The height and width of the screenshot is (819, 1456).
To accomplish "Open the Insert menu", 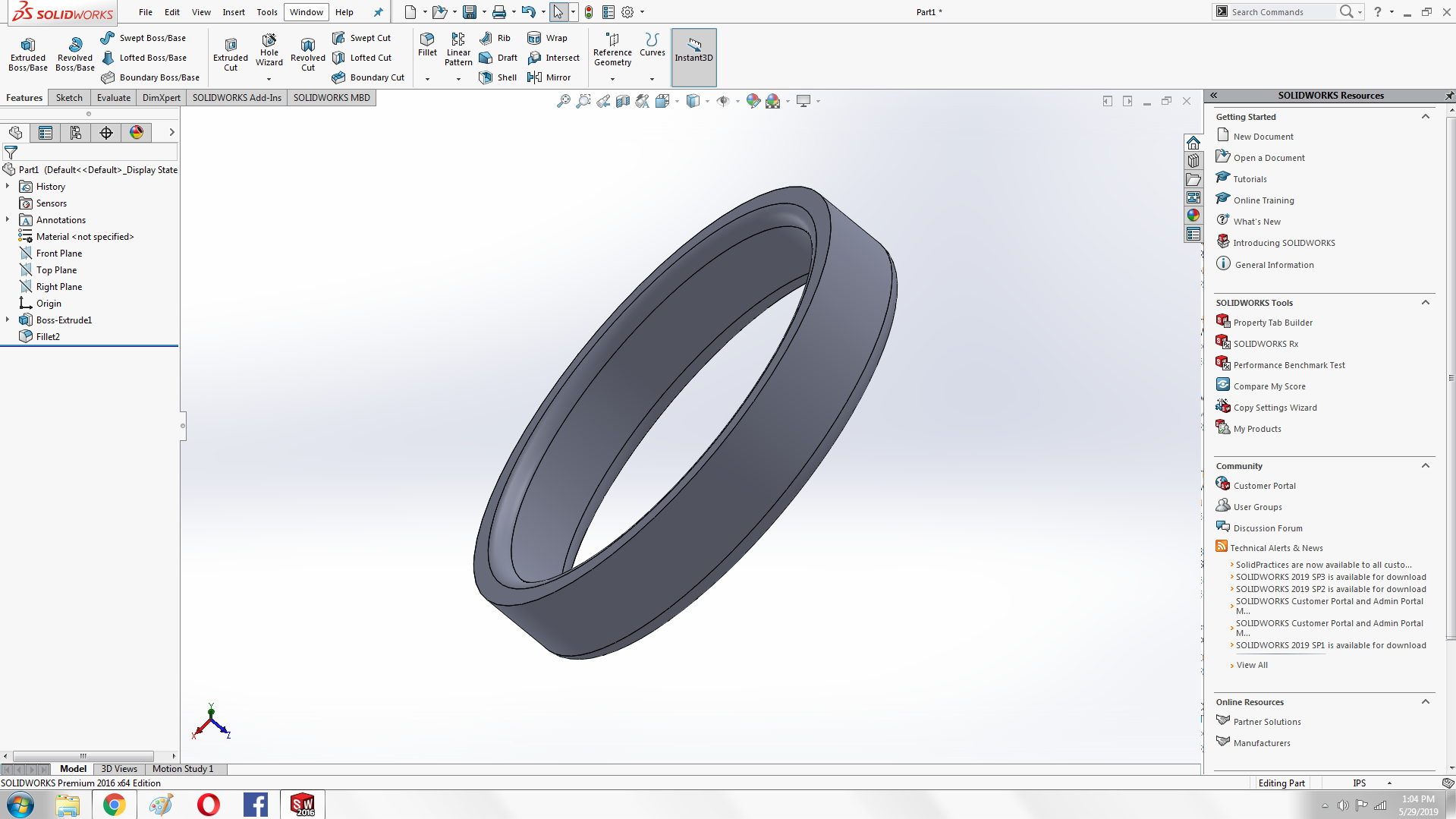I will point(234,12).
